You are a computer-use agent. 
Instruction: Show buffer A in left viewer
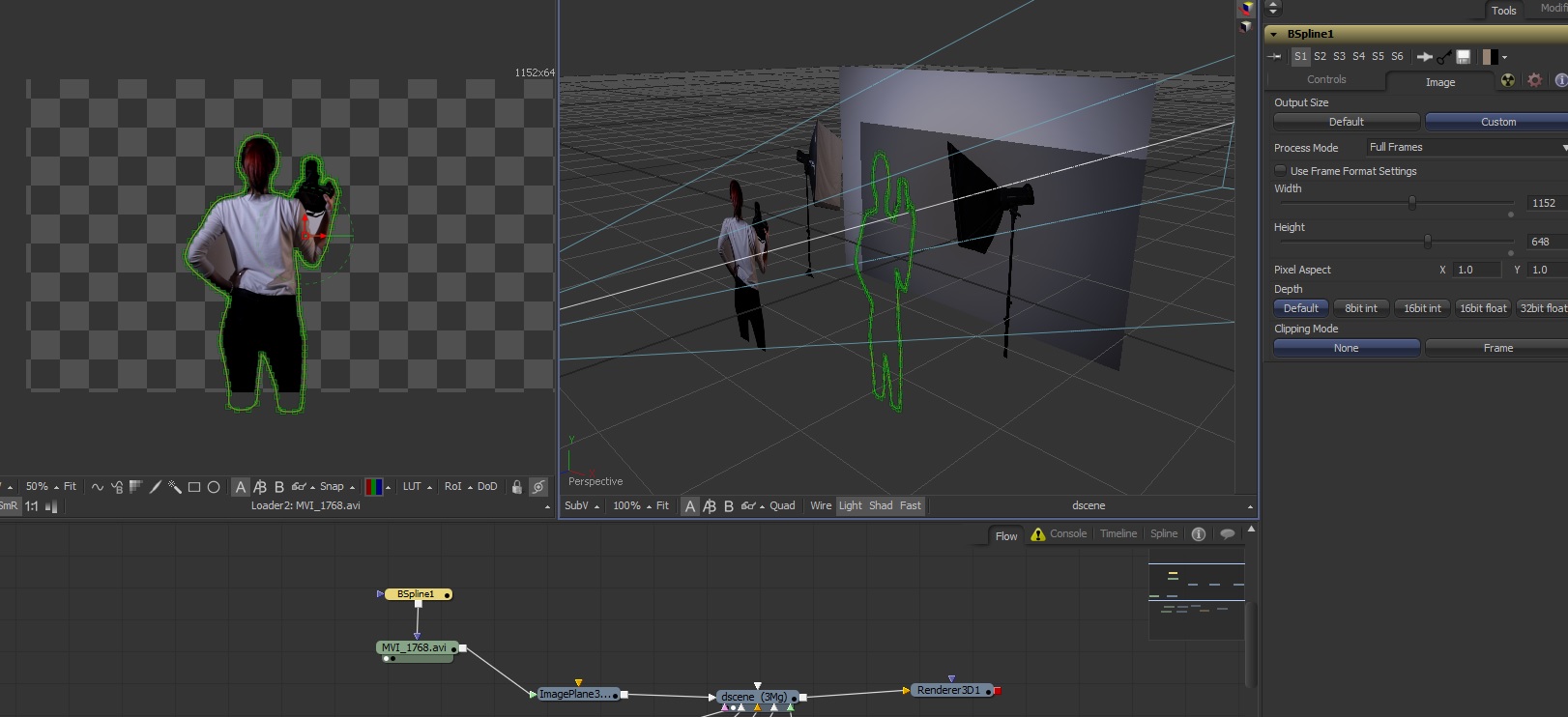[241, 487]
